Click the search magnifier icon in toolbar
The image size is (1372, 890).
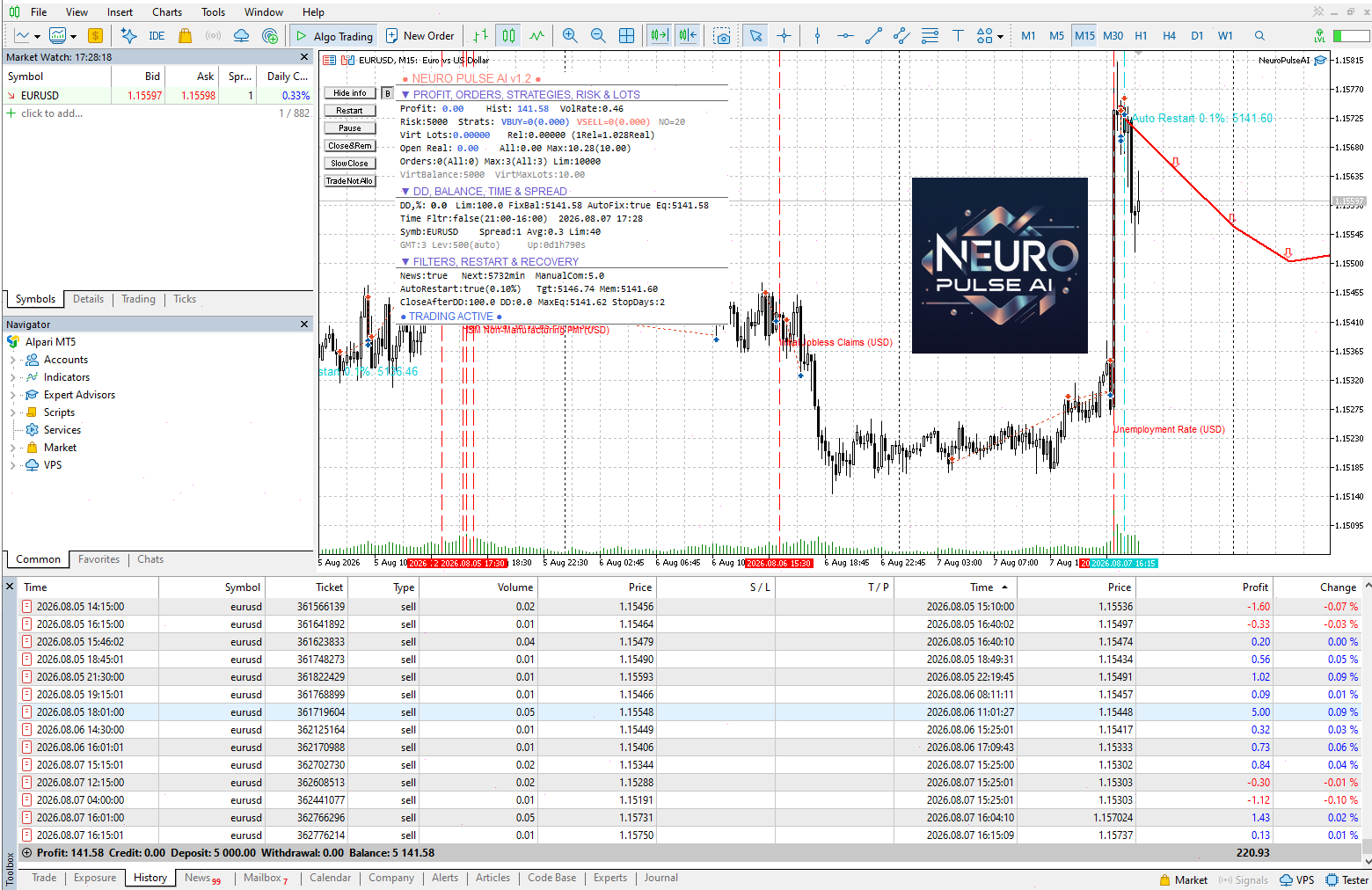point(1259,36)
